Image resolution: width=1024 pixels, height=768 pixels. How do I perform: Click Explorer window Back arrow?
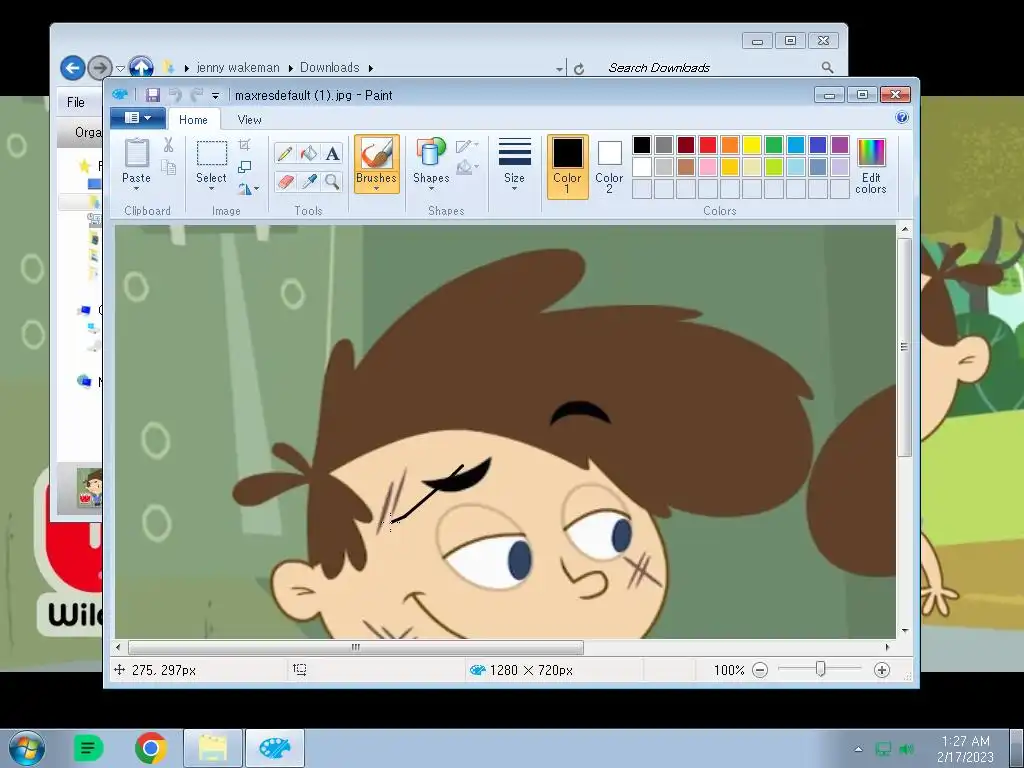tap(72, 67)
